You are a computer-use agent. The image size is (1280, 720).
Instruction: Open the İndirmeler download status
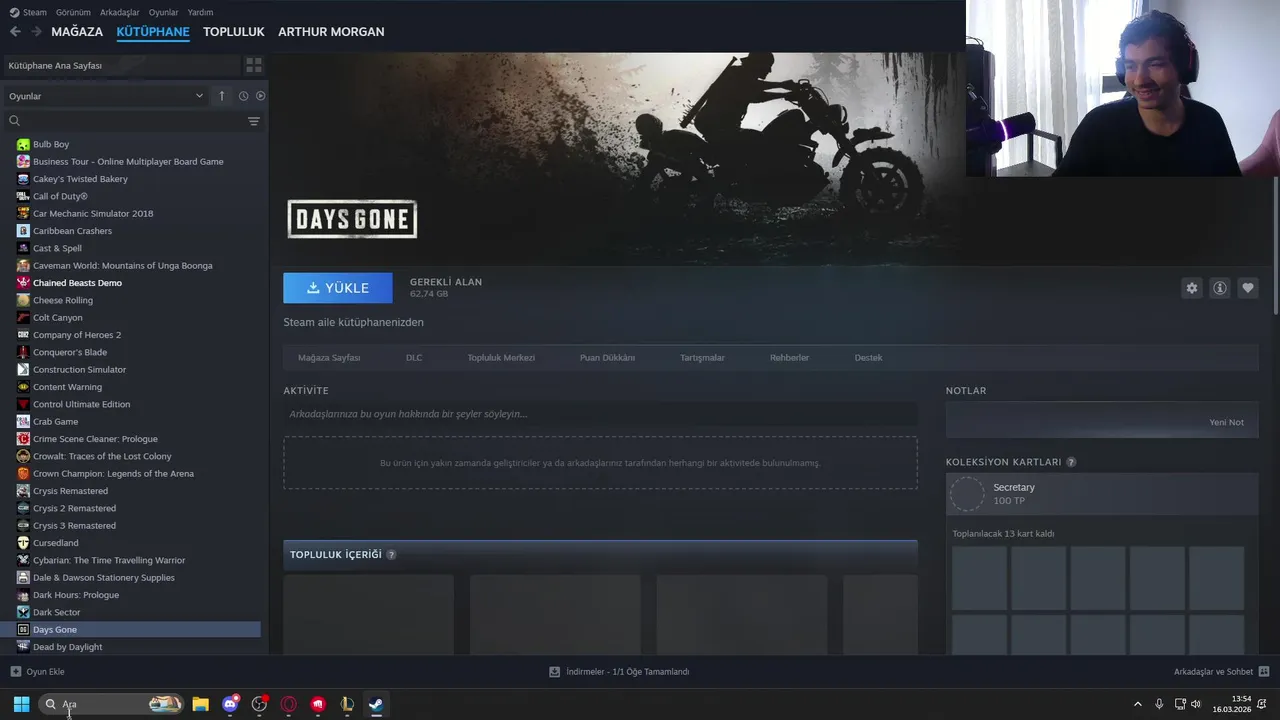pyautogui.click(x=619, y=672)
